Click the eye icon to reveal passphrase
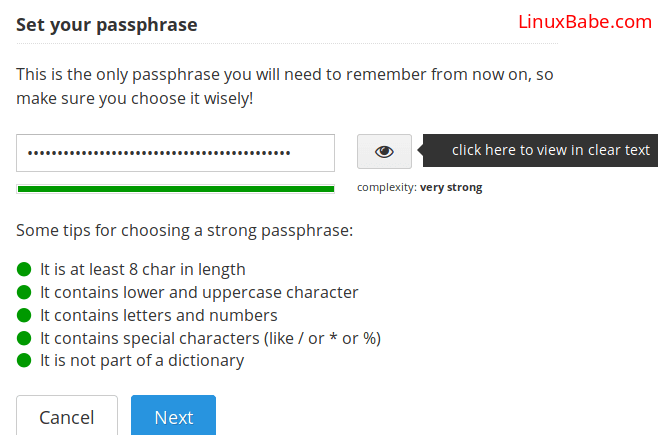Viewport: 658px width, 435px height. point(384,152)
